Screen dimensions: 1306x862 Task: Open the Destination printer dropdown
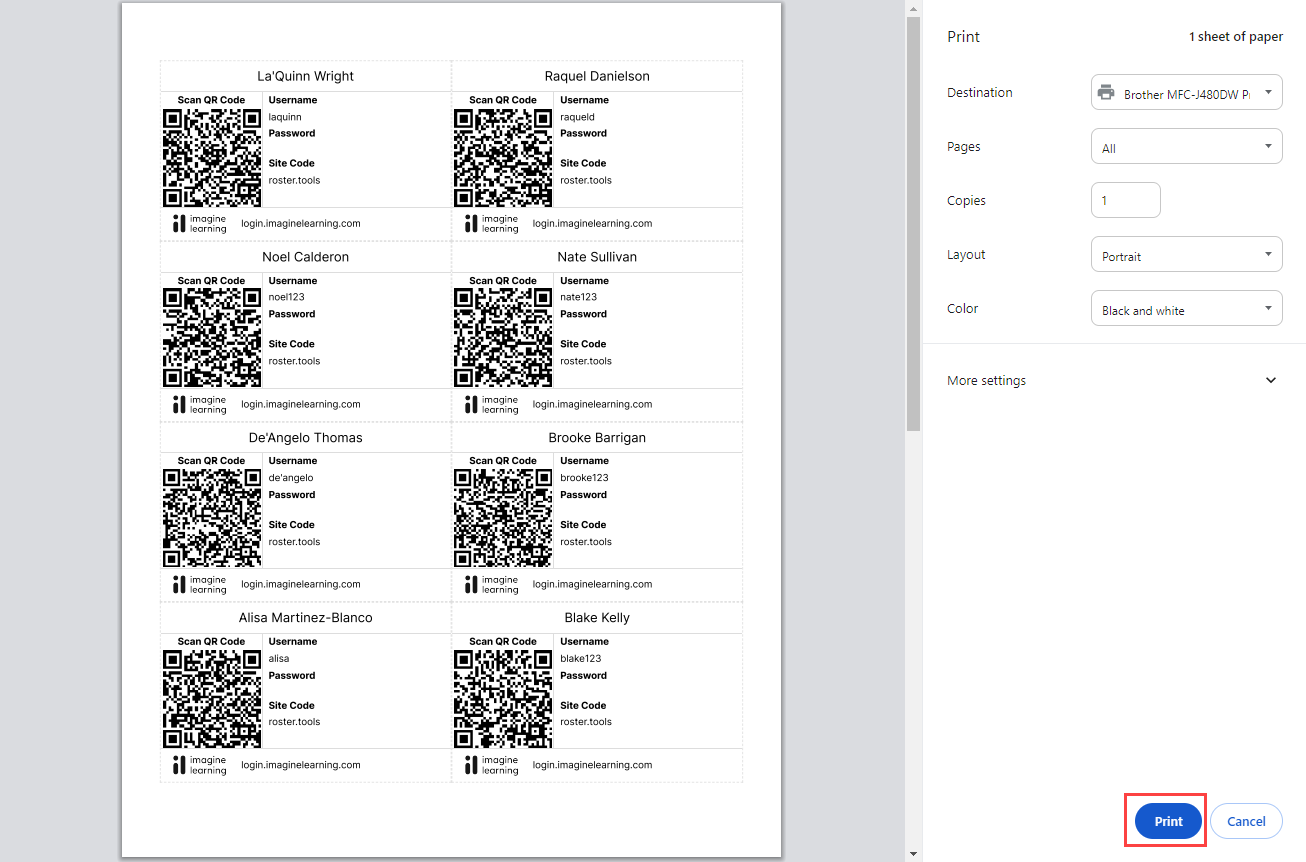tap(1186, 91)
